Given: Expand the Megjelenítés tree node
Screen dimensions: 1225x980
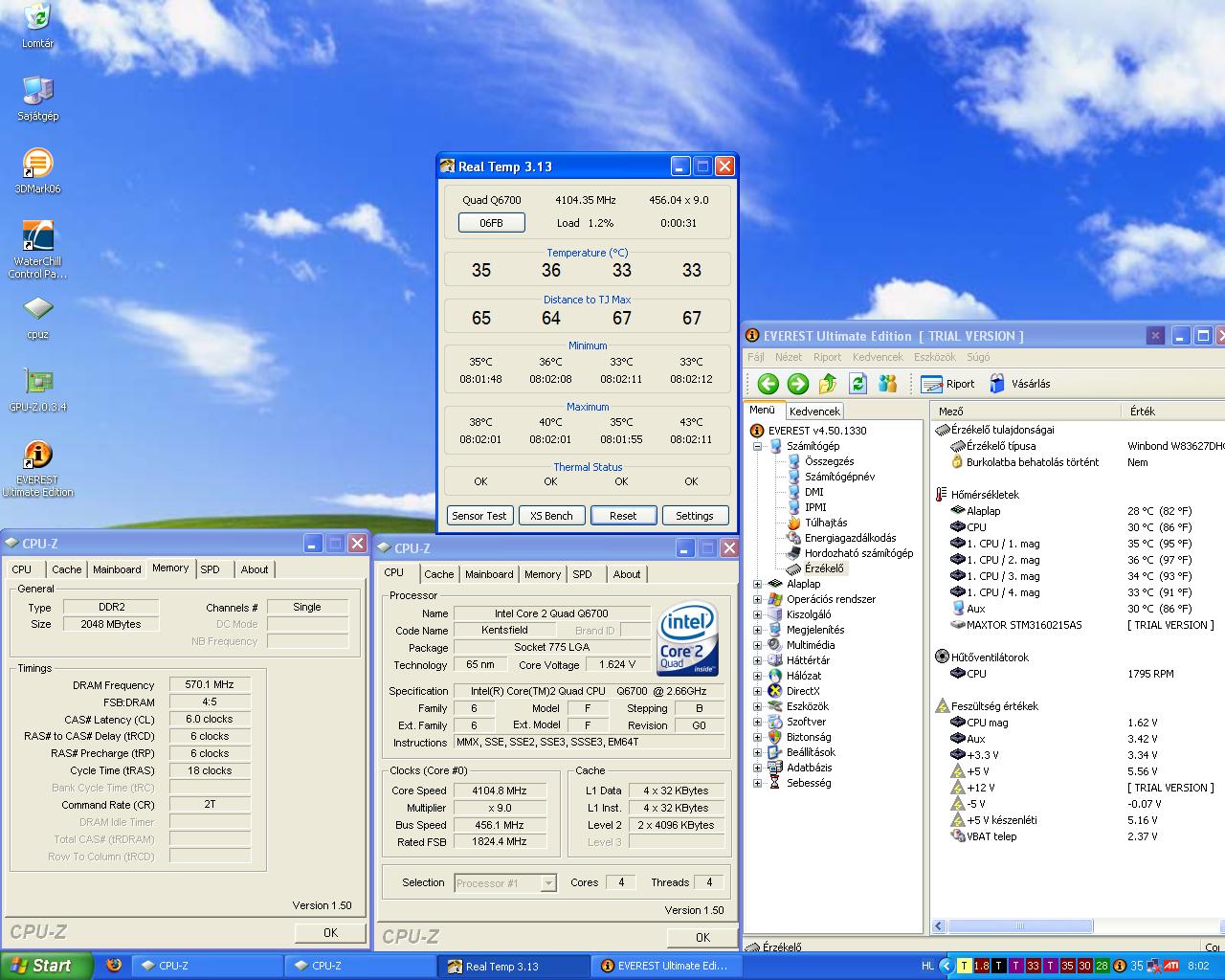Looking at the screenshot, I should click(758, 630).
